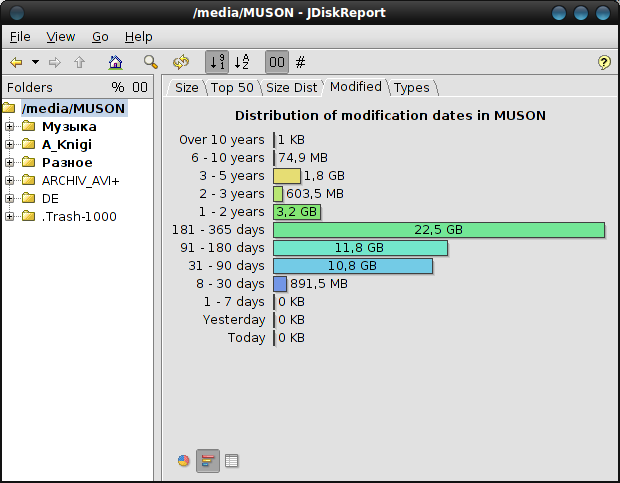The height and width of the screenshot is (483, 620).
Task: Click the Разное folder icon
Action: click(x=28, y=162)
